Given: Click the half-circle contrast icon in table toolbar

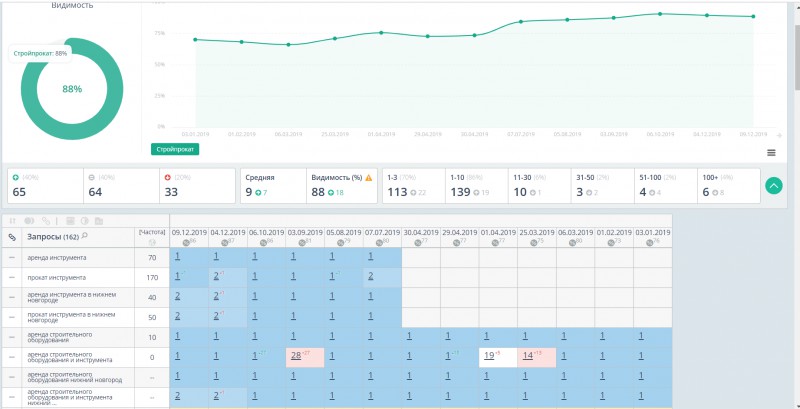Looking at the screenshot, I should point(85,221).
